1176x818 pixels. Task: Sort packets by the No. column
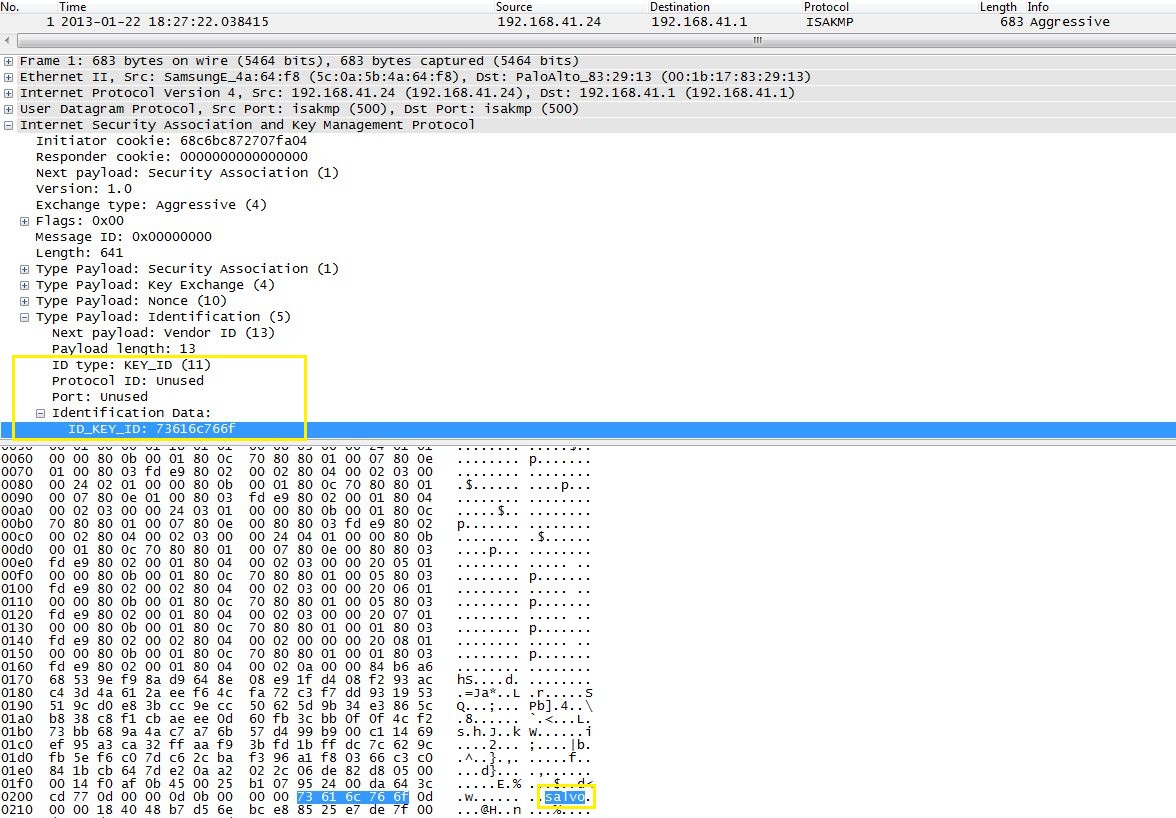point(10,7)
